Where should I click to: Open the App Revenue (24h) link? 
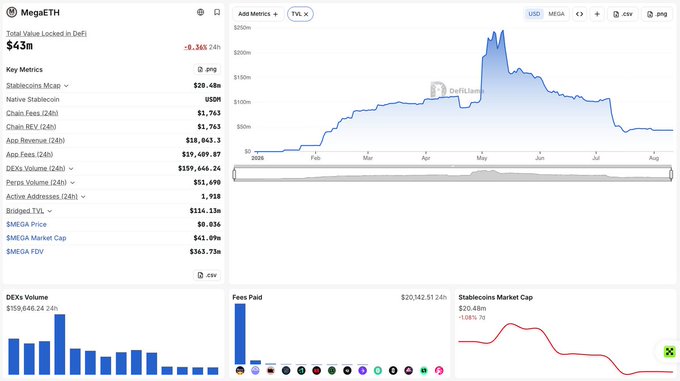36,140
